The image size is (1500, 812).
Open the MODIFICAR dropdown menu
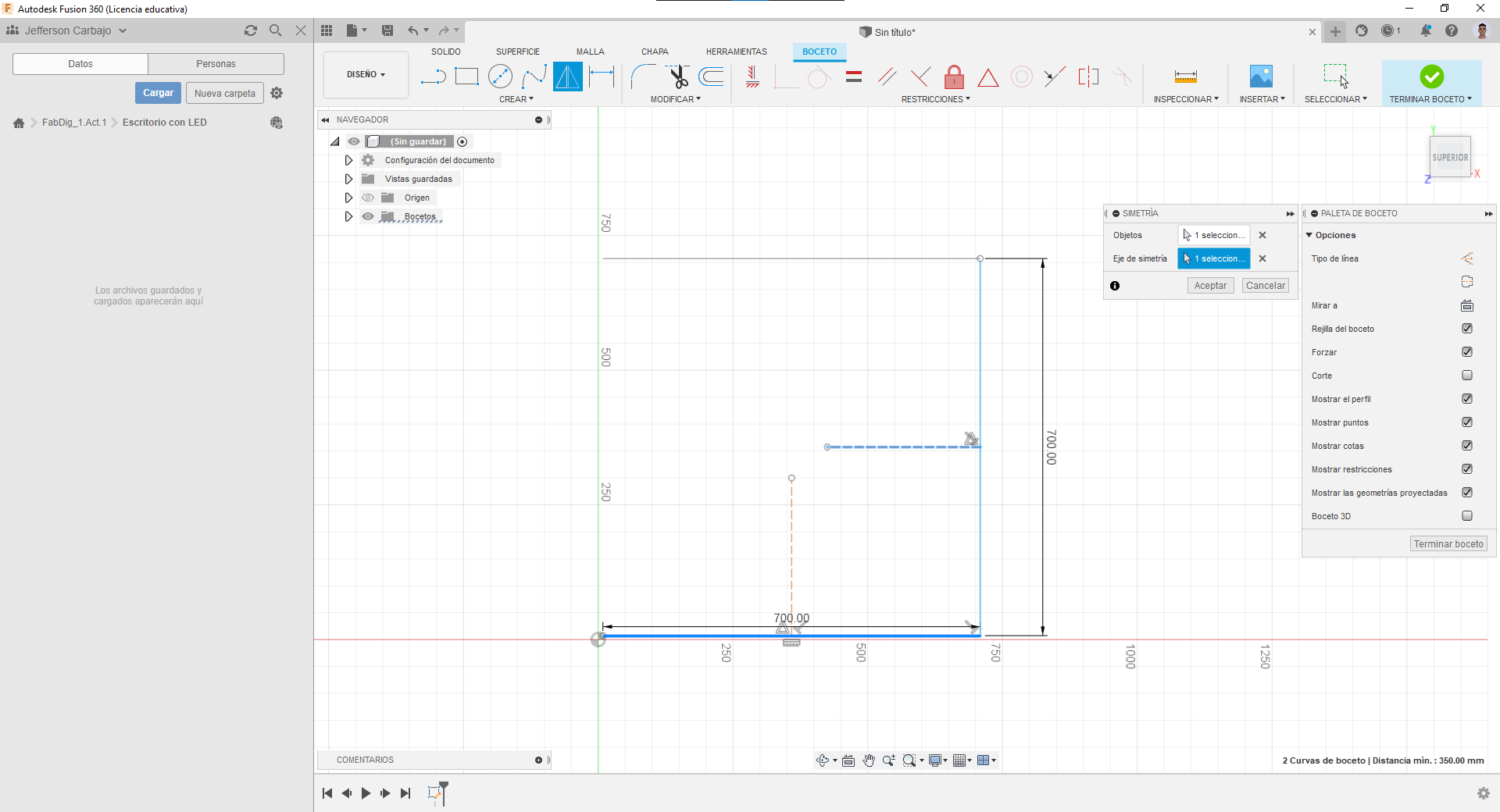point(676,99)
